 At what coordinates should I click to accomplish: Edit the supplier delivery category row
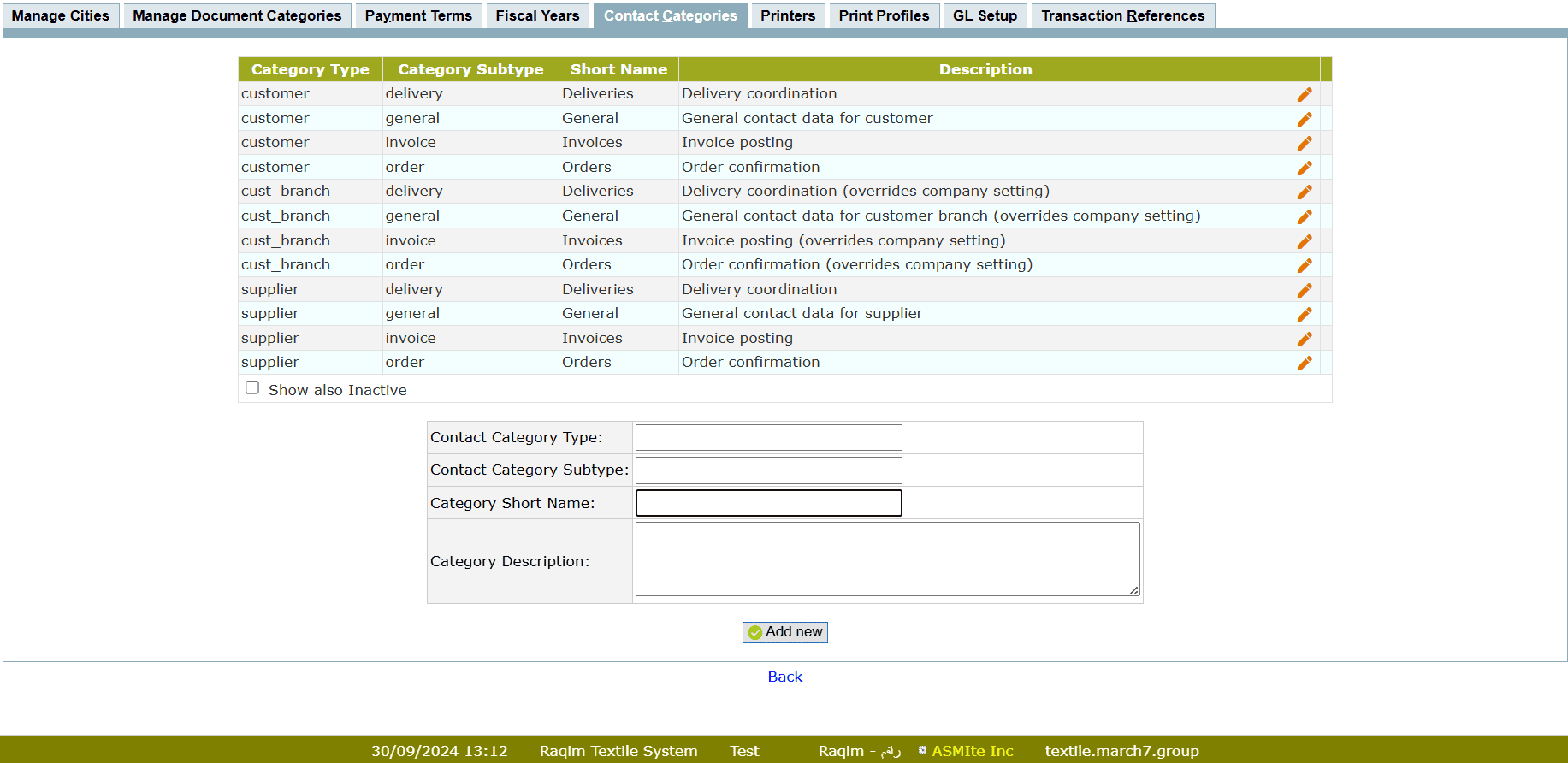(x=1304, y=290)
